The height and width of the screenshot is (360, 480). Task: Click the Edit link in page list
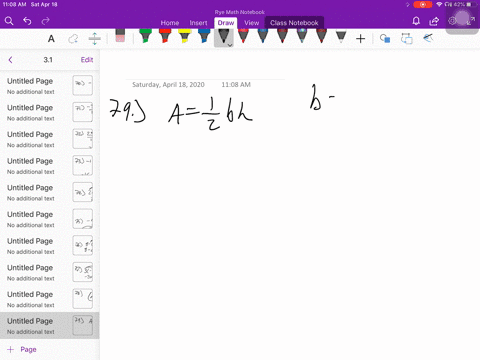click(87, 60)
